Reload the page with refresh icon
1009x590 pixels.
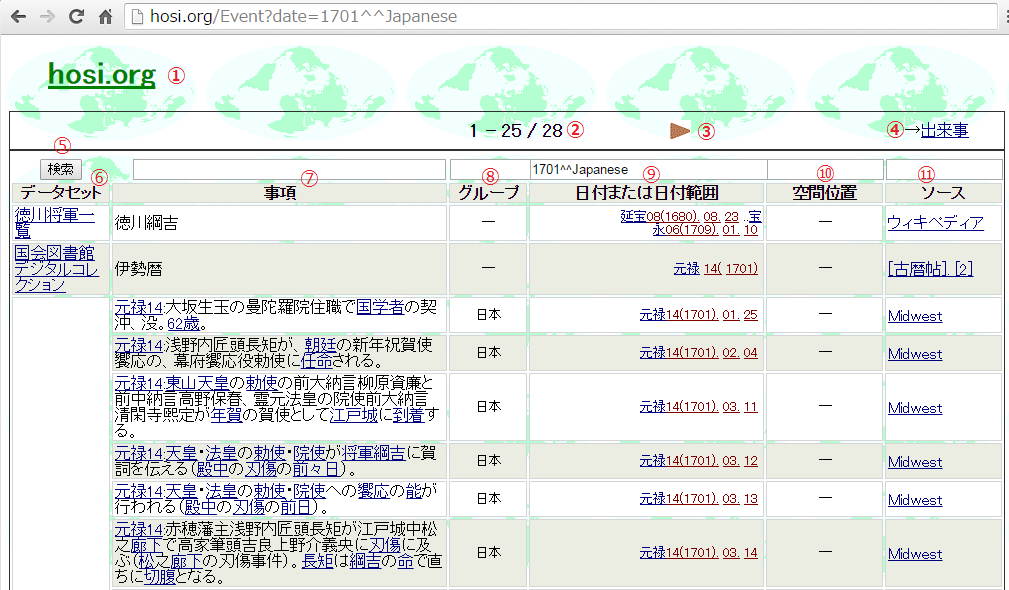pyautogui.click(x=76, y=17)
